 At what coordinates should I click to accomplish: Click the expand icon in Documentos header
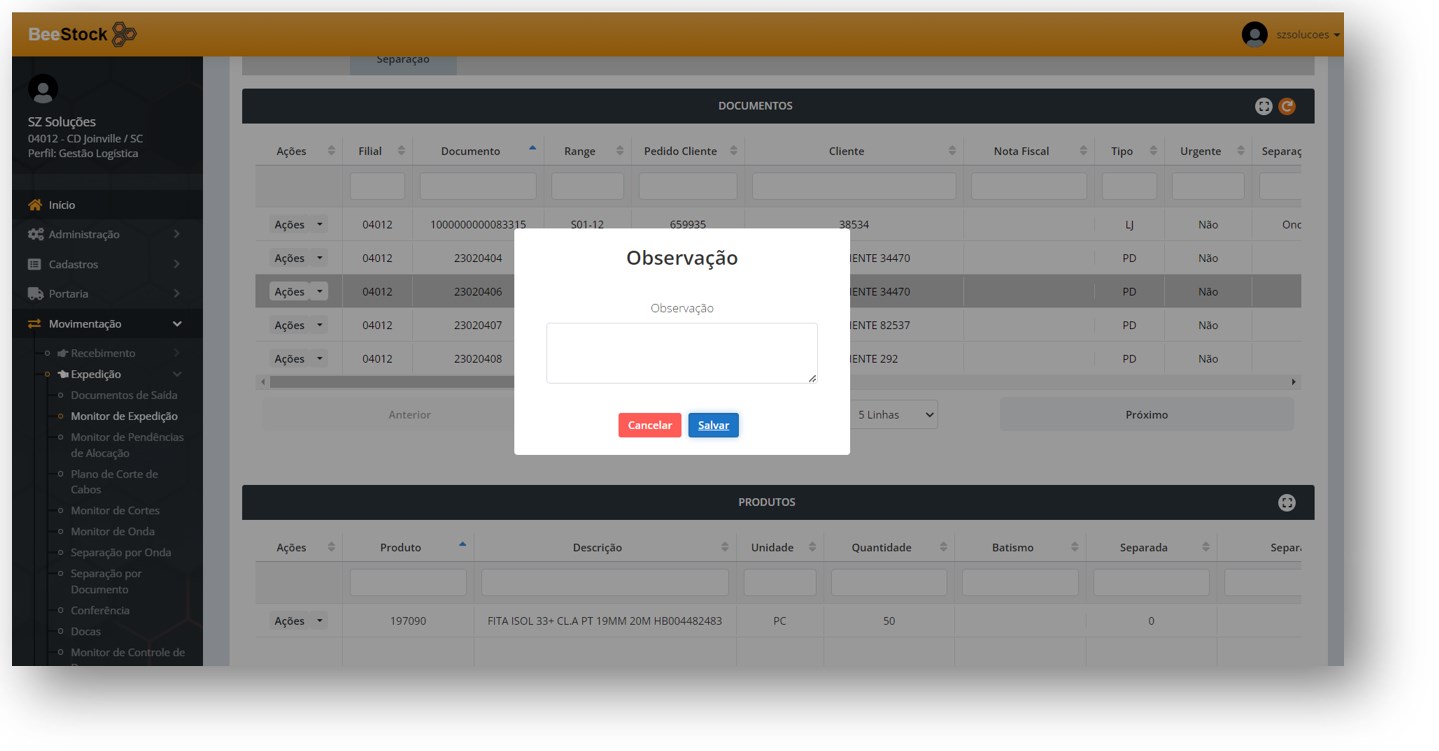1264,106
